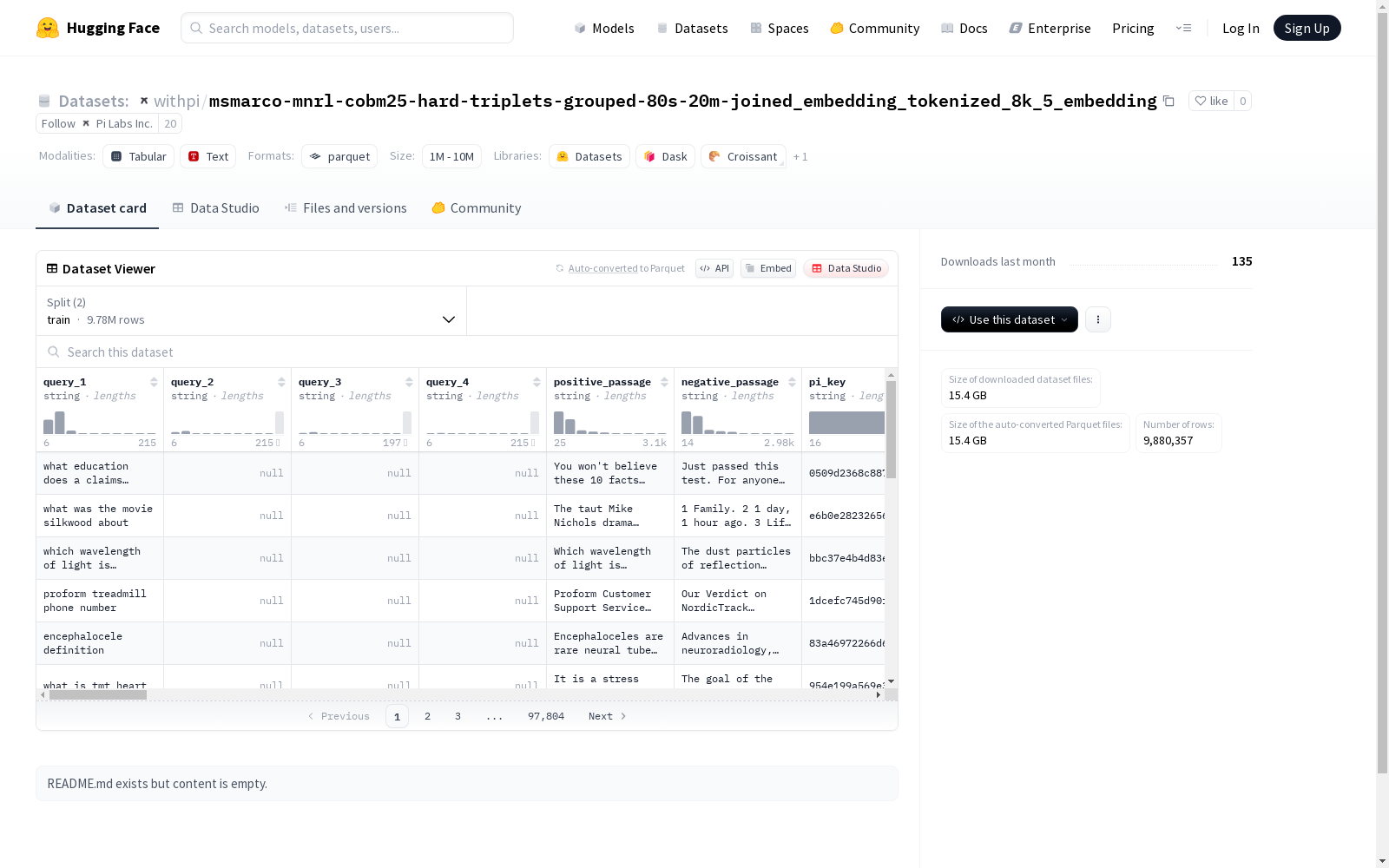Expand the Split train dropdown
This screenshot has height=868, width=1389.
click(x=251, y=311)
